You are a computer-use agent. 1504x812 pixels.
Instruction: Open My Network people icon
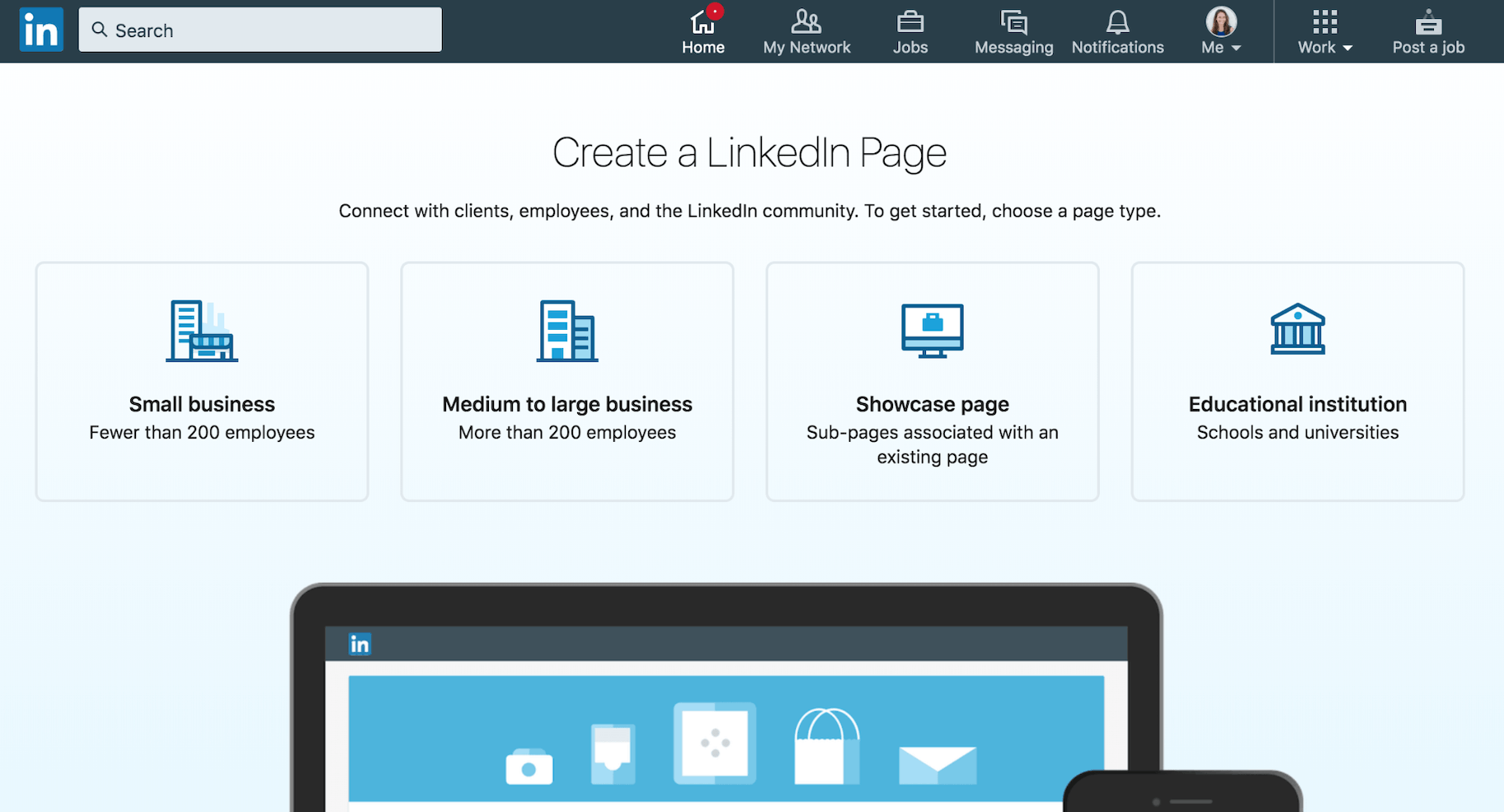(806, 21)
